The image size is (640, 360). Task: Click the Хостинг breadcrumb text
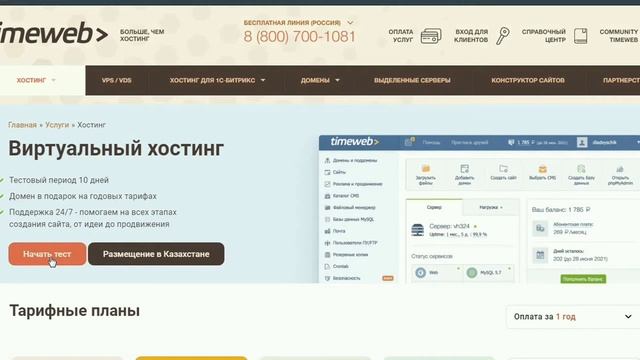click(91, 125)
